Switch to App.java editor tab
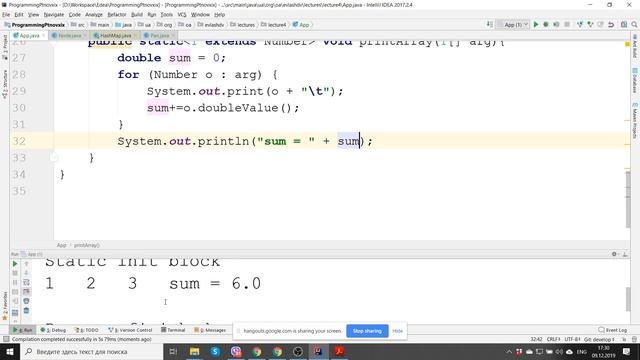Image resolution: width=640 pixels, height=360 pixels. 29,36
